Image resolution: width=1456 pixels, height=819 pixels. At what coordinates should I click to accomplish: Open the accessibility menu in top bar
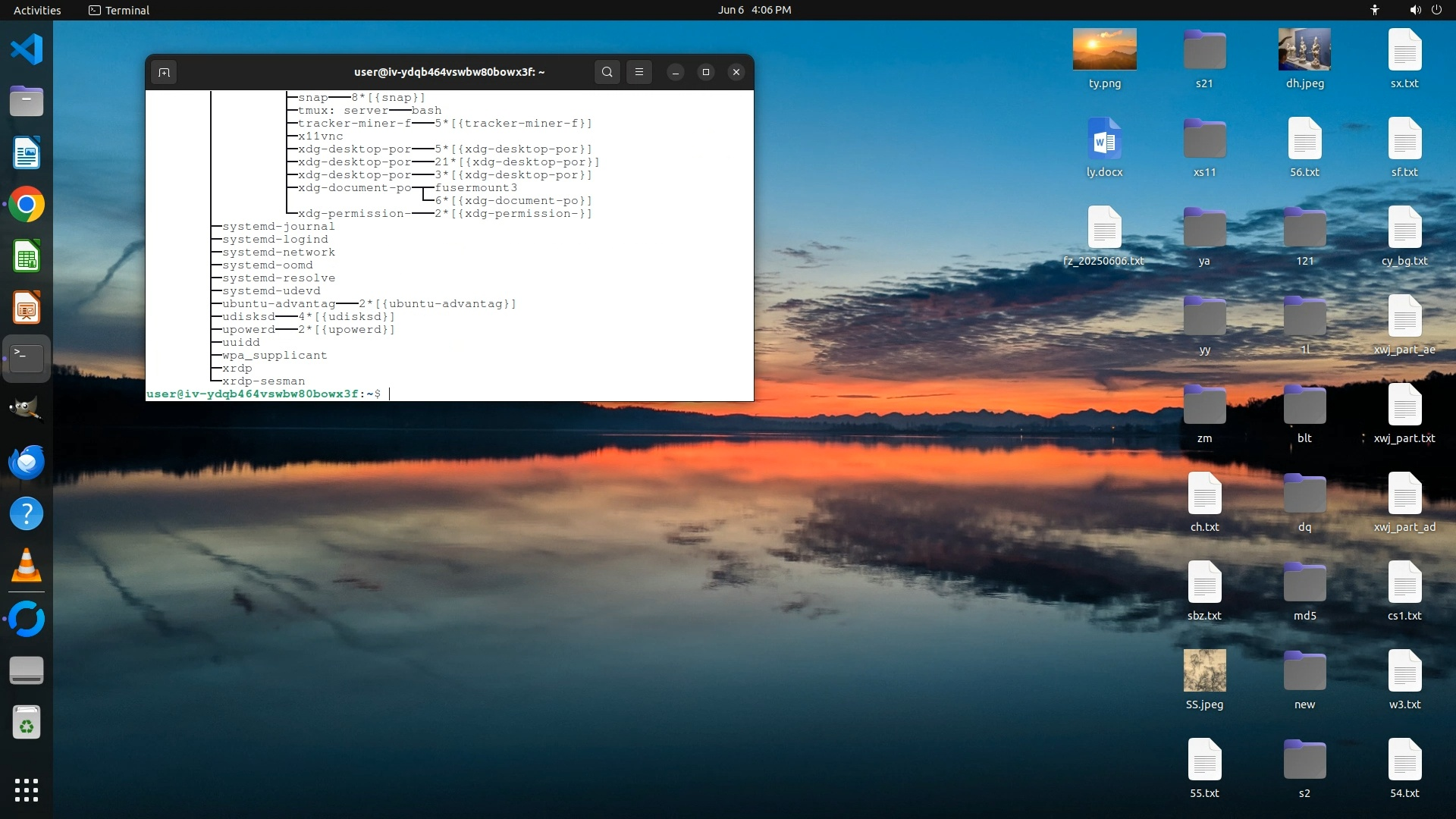pyautogui.click(x=1374, y=10)
